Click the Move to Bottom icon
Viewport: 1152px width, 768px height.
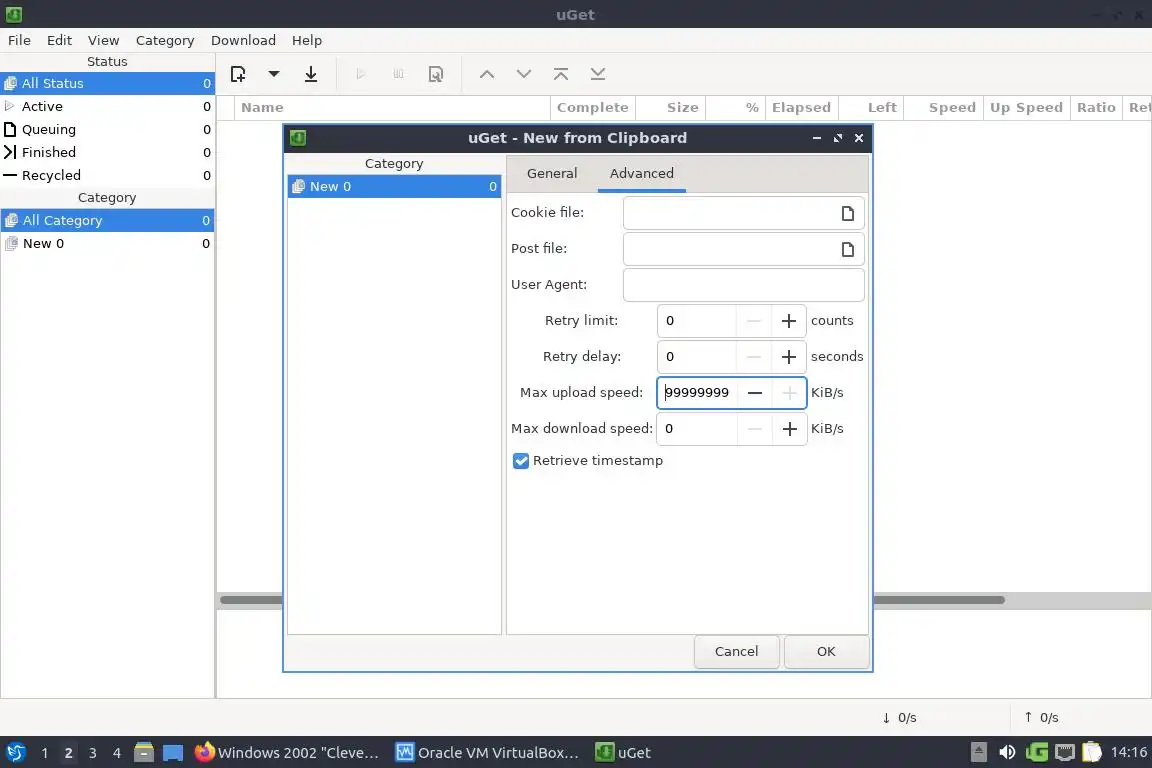[598, 73]
